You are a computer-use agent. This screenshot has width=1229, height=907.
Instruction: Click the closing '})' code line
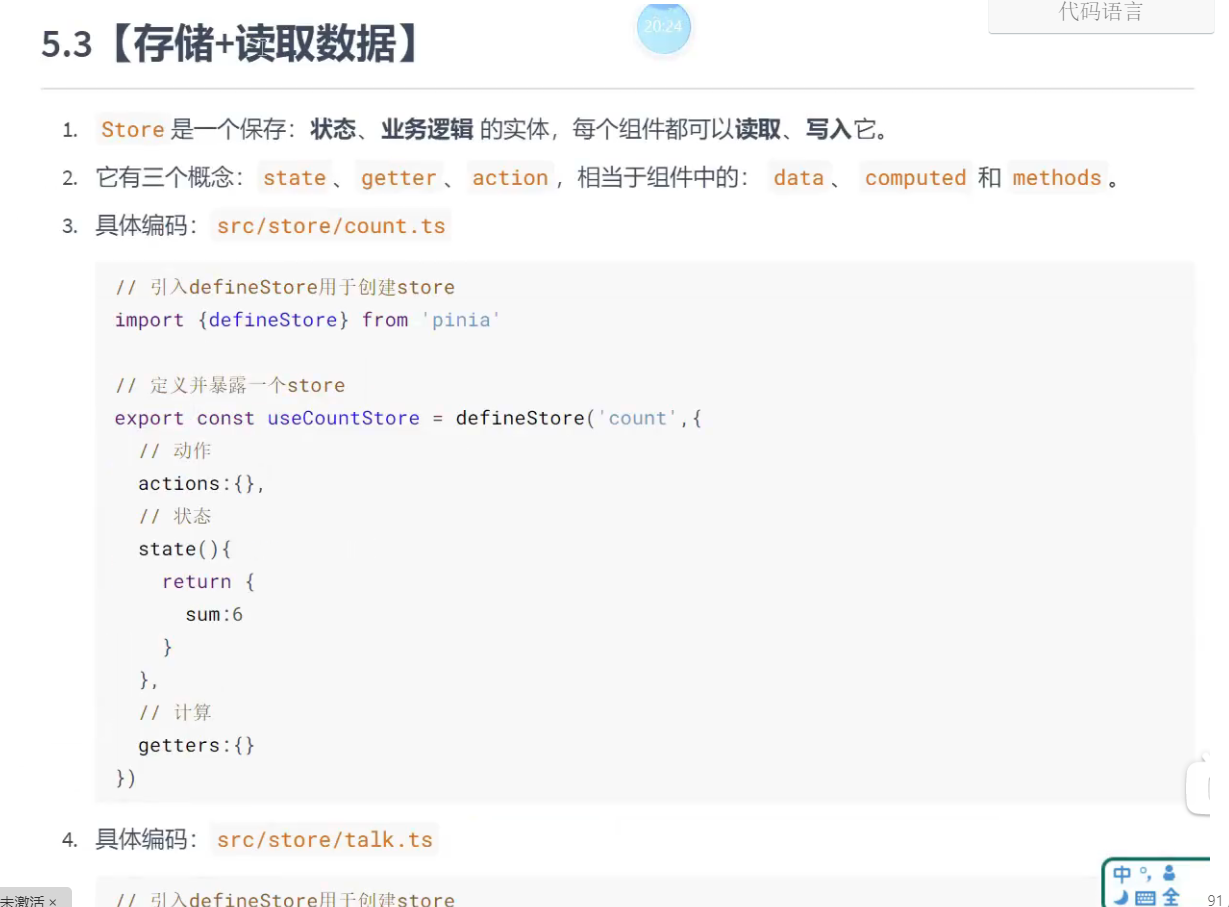tap(126, 778)
